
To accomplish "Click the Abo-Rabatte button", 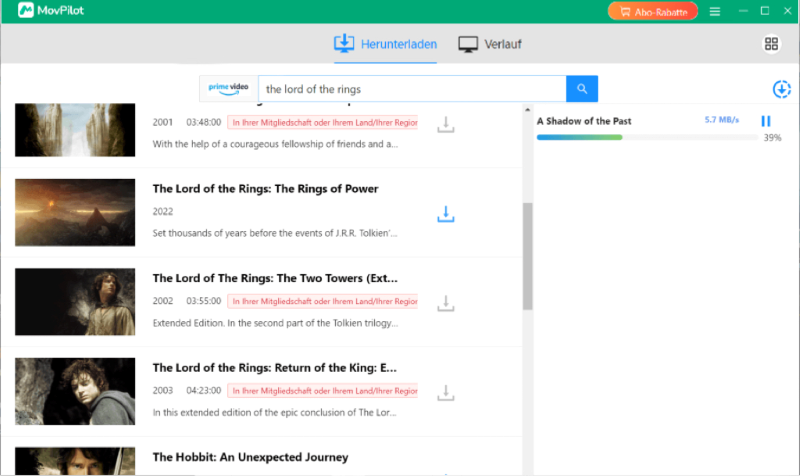I will 653,11.
